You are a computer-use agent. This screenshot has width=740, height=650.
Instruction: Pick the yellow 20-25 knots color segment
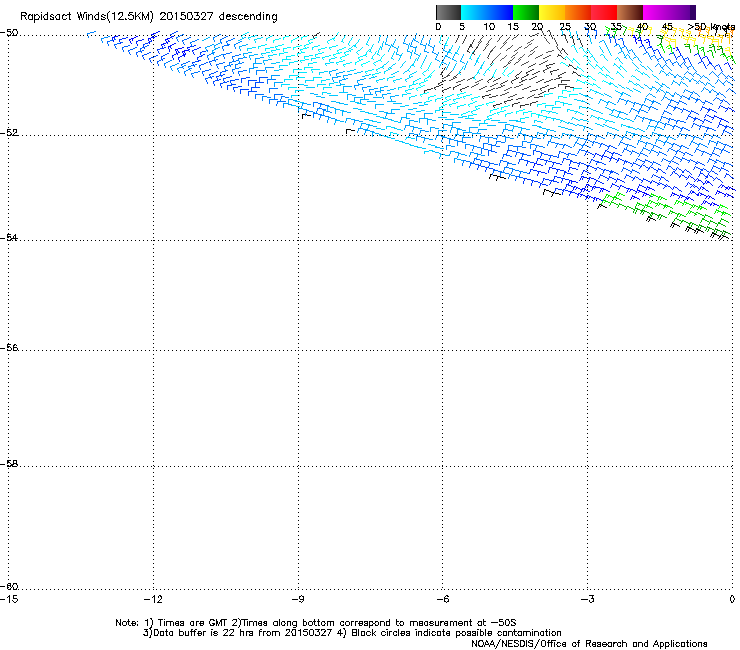tap(552, 12)
